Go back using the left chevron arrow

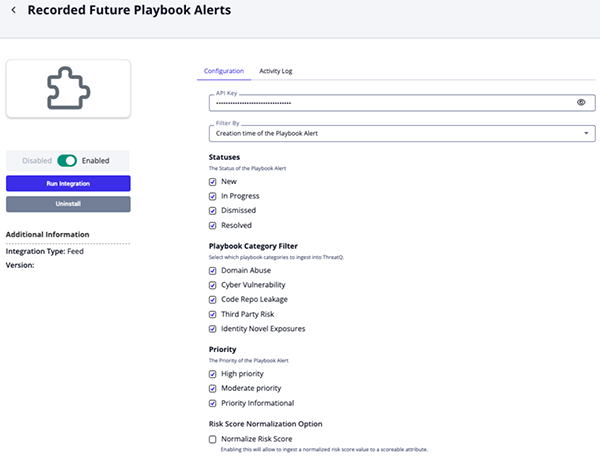coord(14,10)
